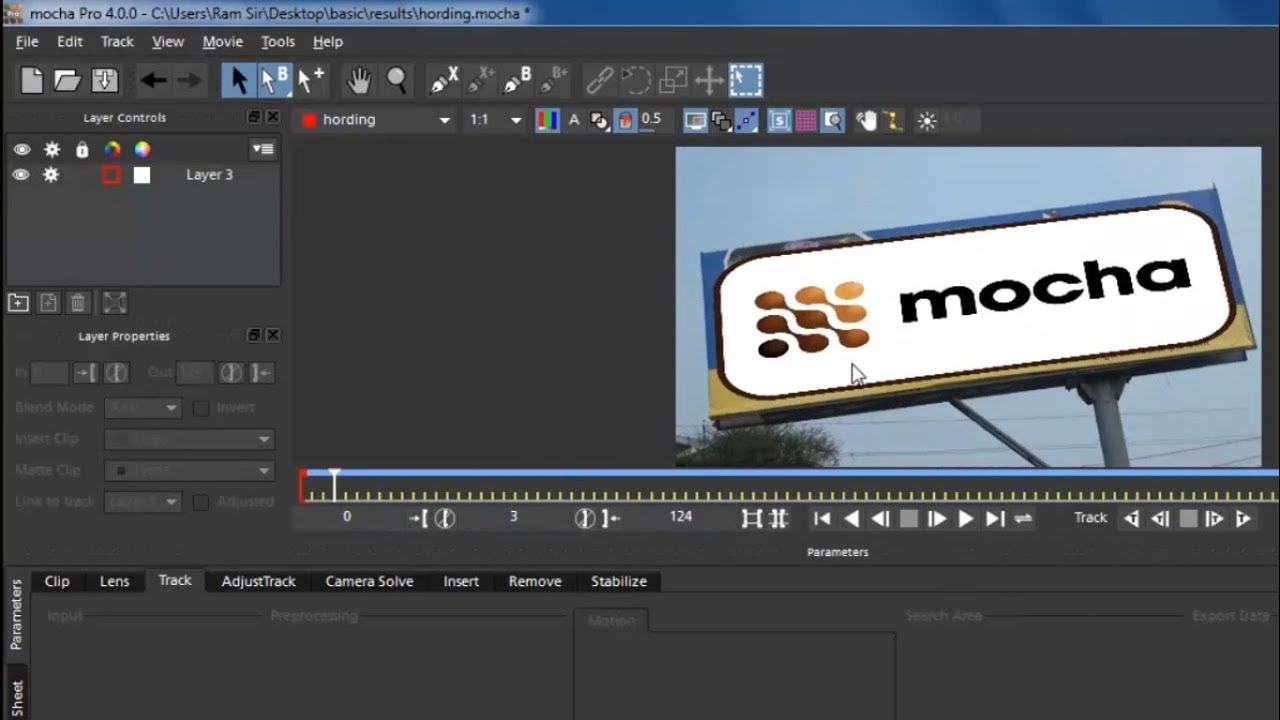Select the Zoom magnifier tool
This screenshot has height=720, width=1280.
[397, 80]
